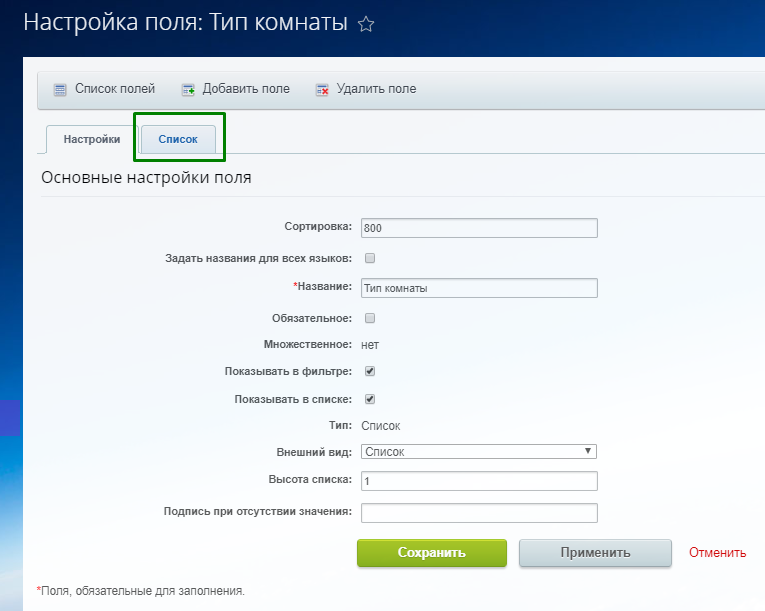Click the favorites star next to title

pyautogui.click(x=366, y=25)
